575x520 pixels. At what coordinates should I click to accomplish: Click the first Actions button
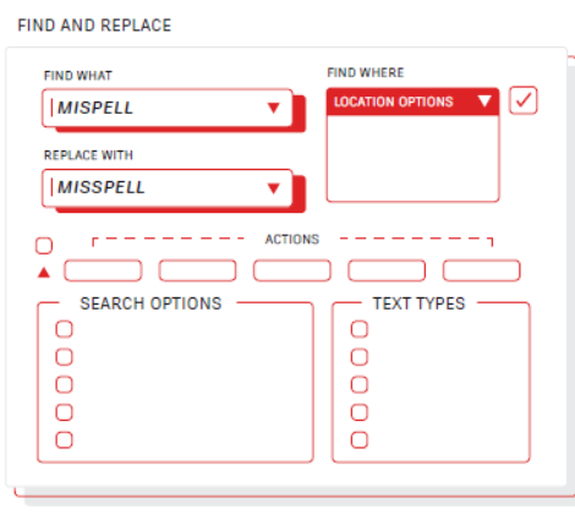point(103,271)
